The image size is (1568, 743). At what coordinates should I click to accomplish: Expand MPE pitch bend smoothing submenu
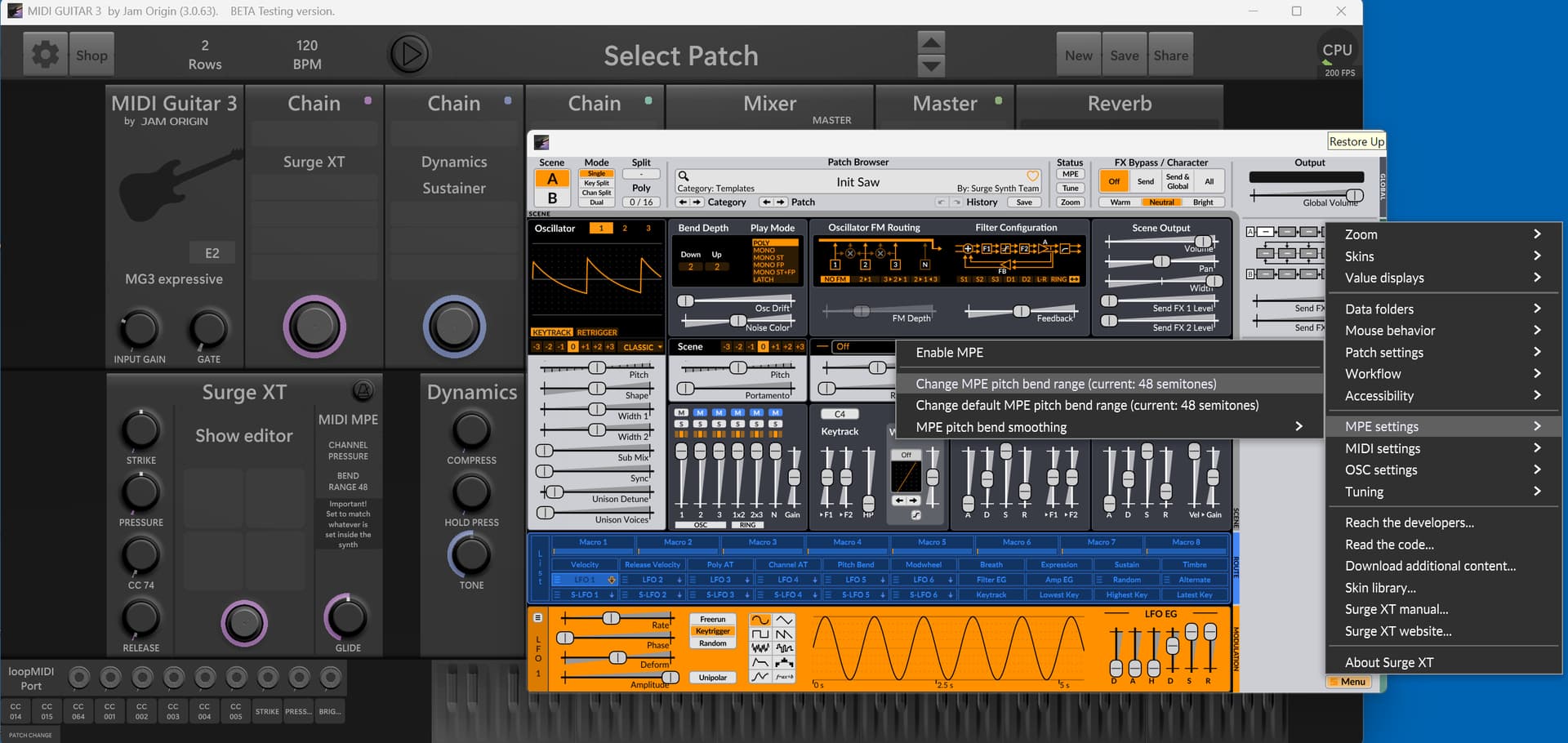1109,427
